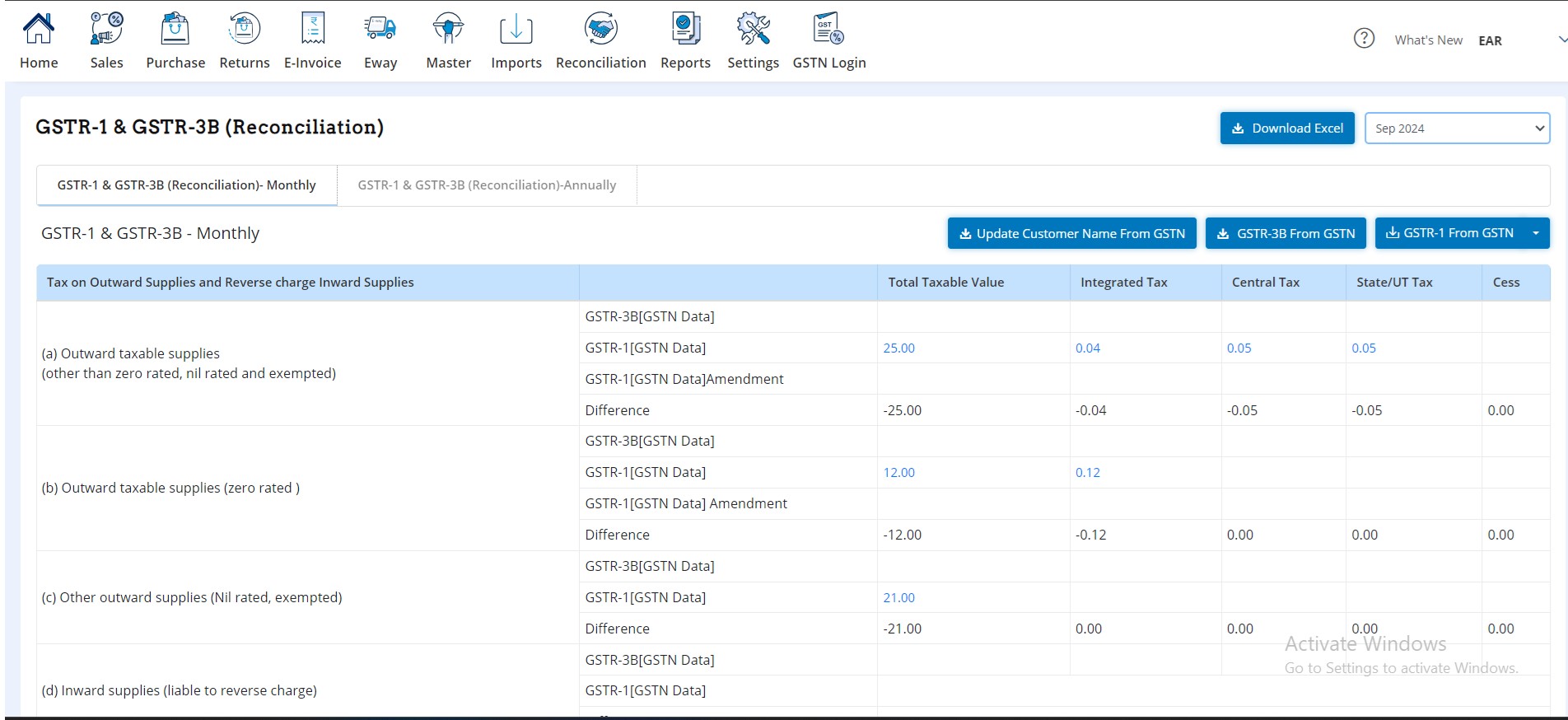Click the Download Excel button
This screenshot has height=720, width=1568.
(1287, 129)
